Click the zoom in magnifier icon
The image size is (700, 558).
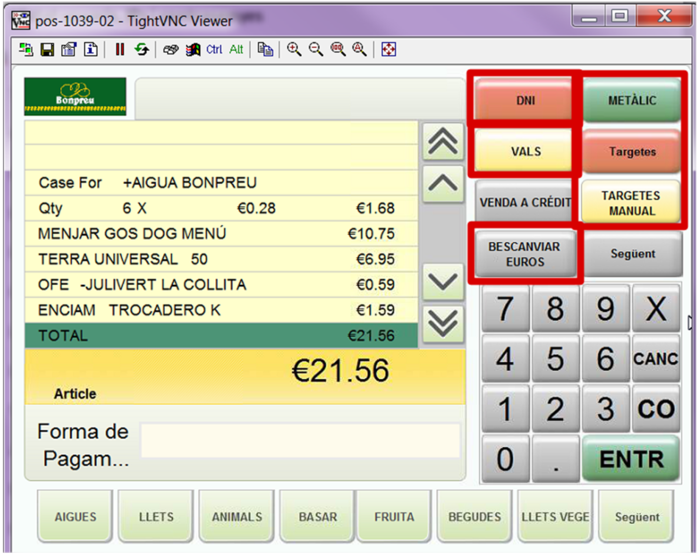point(294,49)
